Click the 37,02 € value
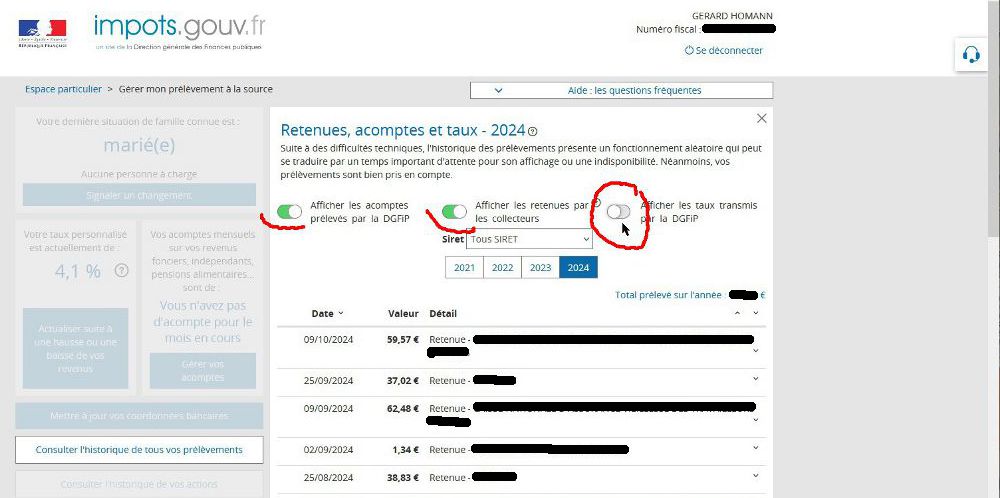 (x=402, y=381)
